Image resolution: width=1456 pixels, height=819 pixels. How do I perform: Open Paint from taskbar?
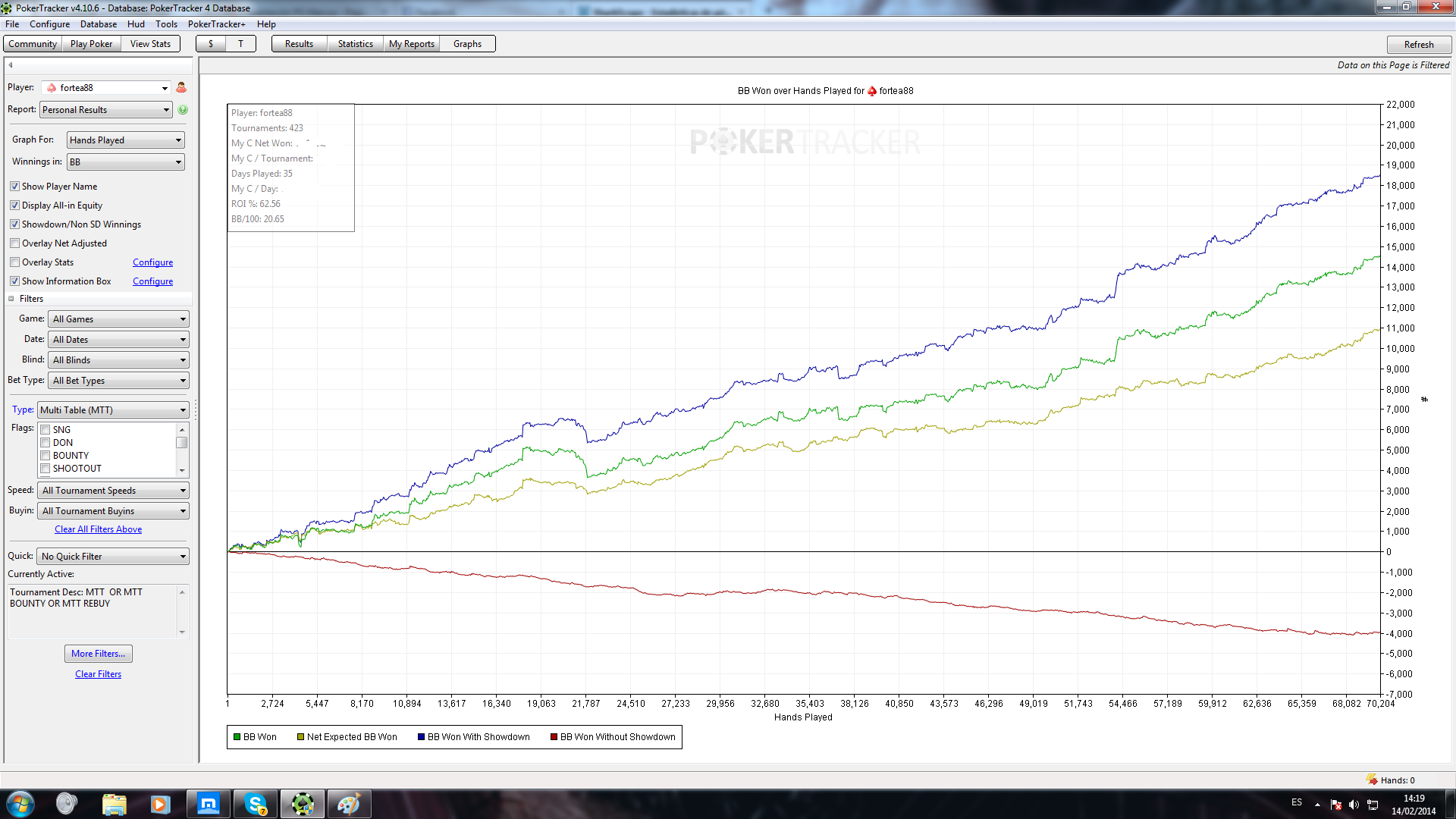[349, 804]
